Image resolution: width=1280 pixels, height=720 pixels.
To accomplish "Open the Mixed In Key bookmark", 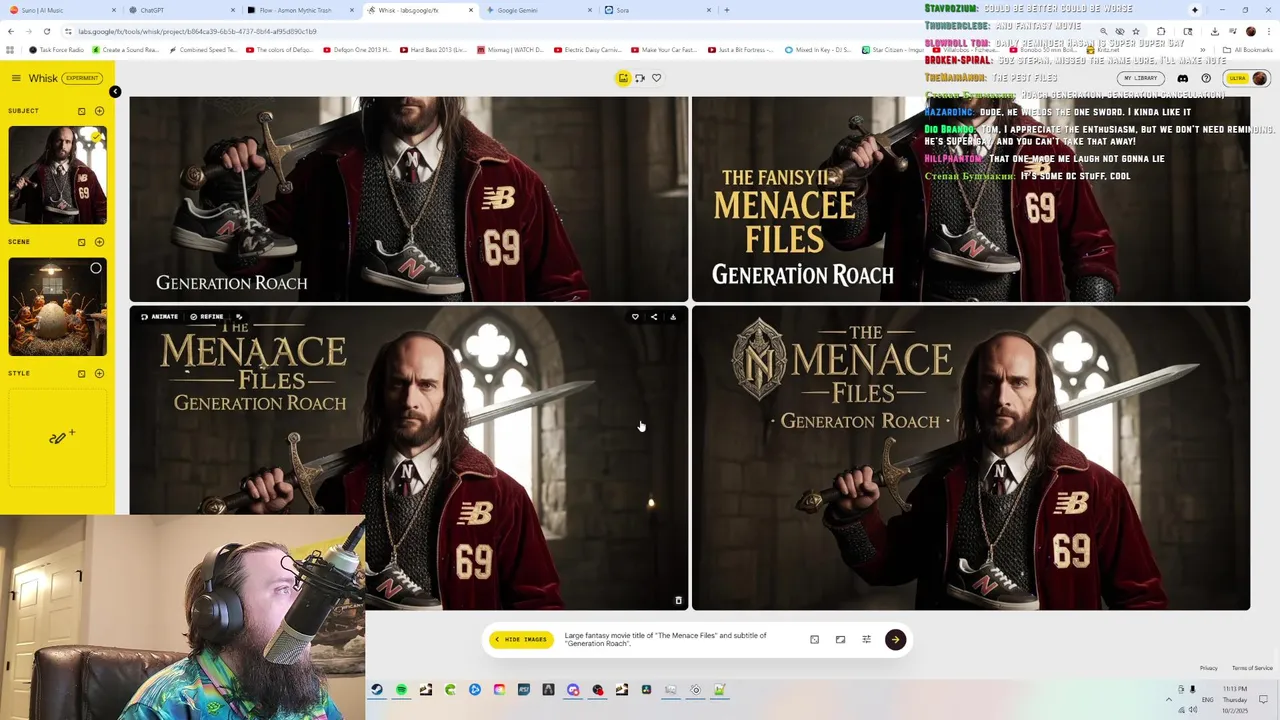I will 817,50.
